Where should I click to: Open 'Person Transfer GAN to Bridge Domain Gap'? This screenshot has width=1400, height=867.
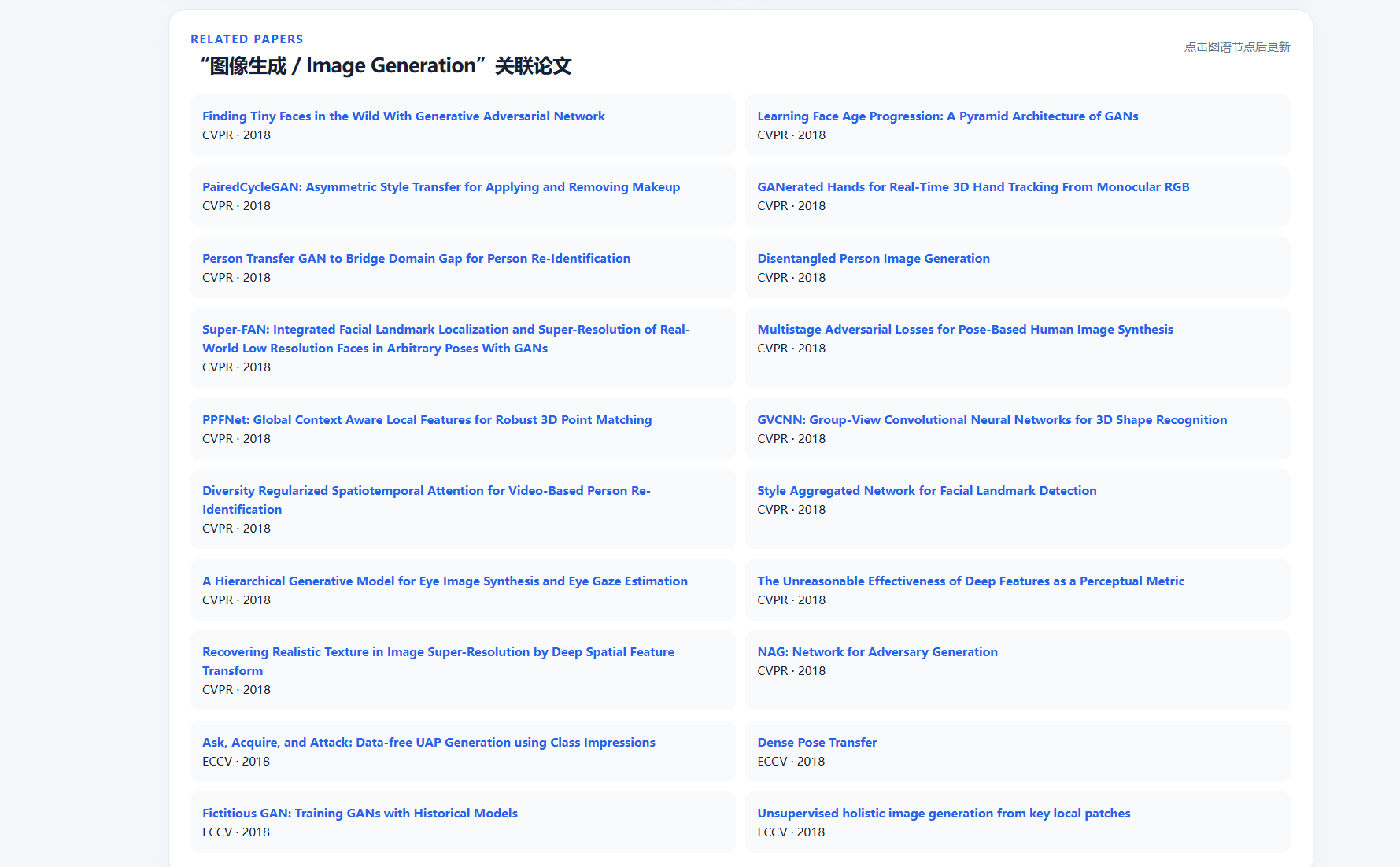[x=416, y=259]
